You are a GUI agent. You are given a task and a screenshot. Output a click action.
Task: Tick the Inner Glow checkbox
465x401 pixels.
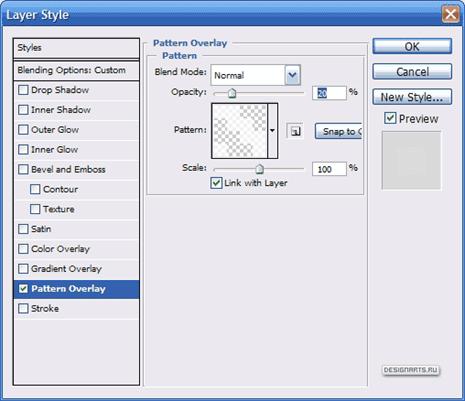click(x=23, y=149)
